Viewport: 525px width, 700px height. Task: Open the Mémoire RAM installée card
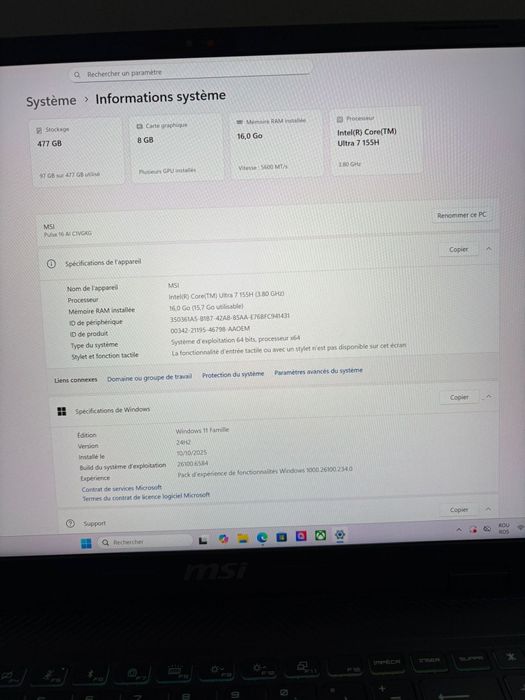tap(277, 144)
